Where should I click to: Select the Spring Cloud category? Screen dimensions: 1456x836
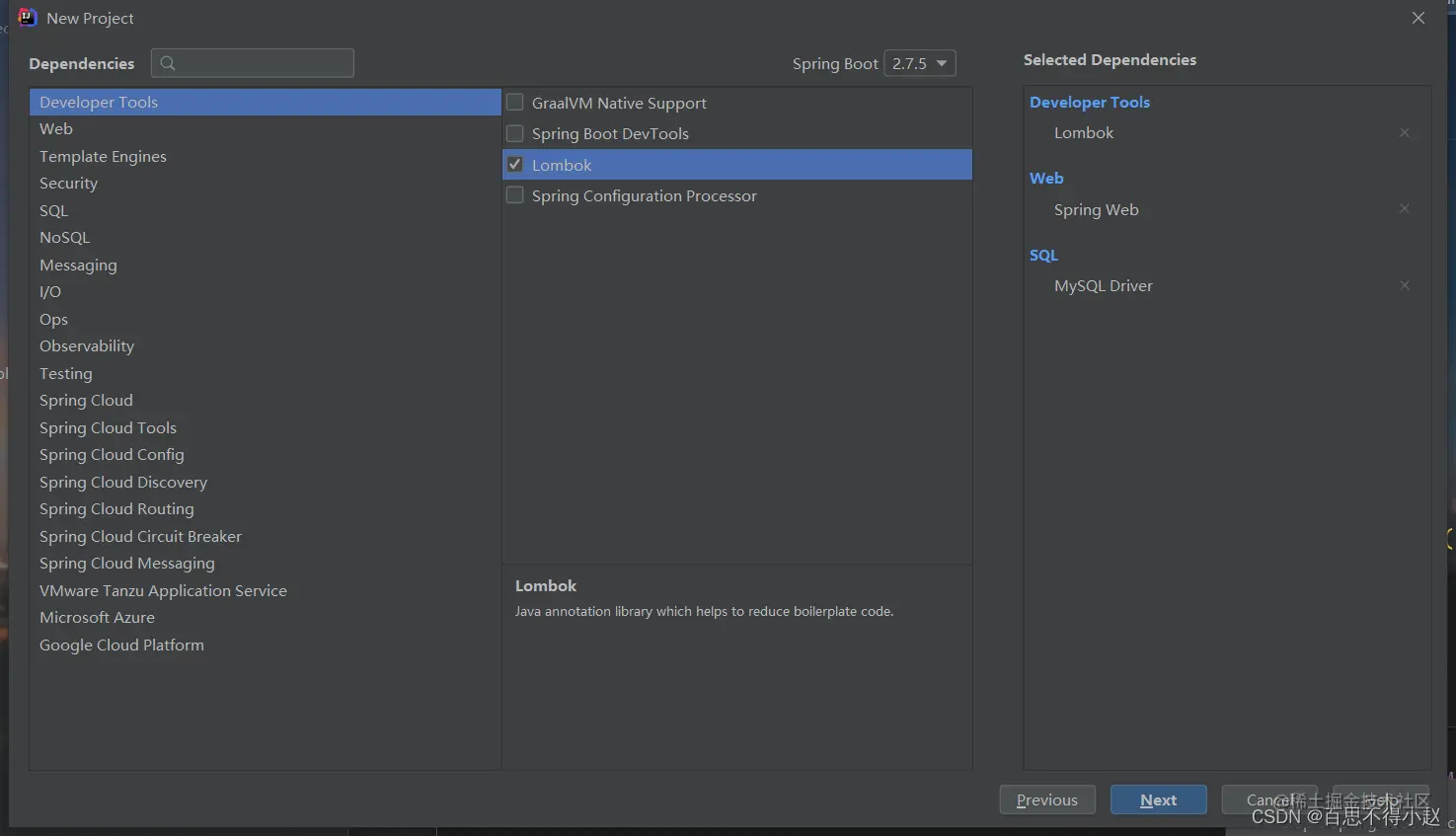click(266, 401)
